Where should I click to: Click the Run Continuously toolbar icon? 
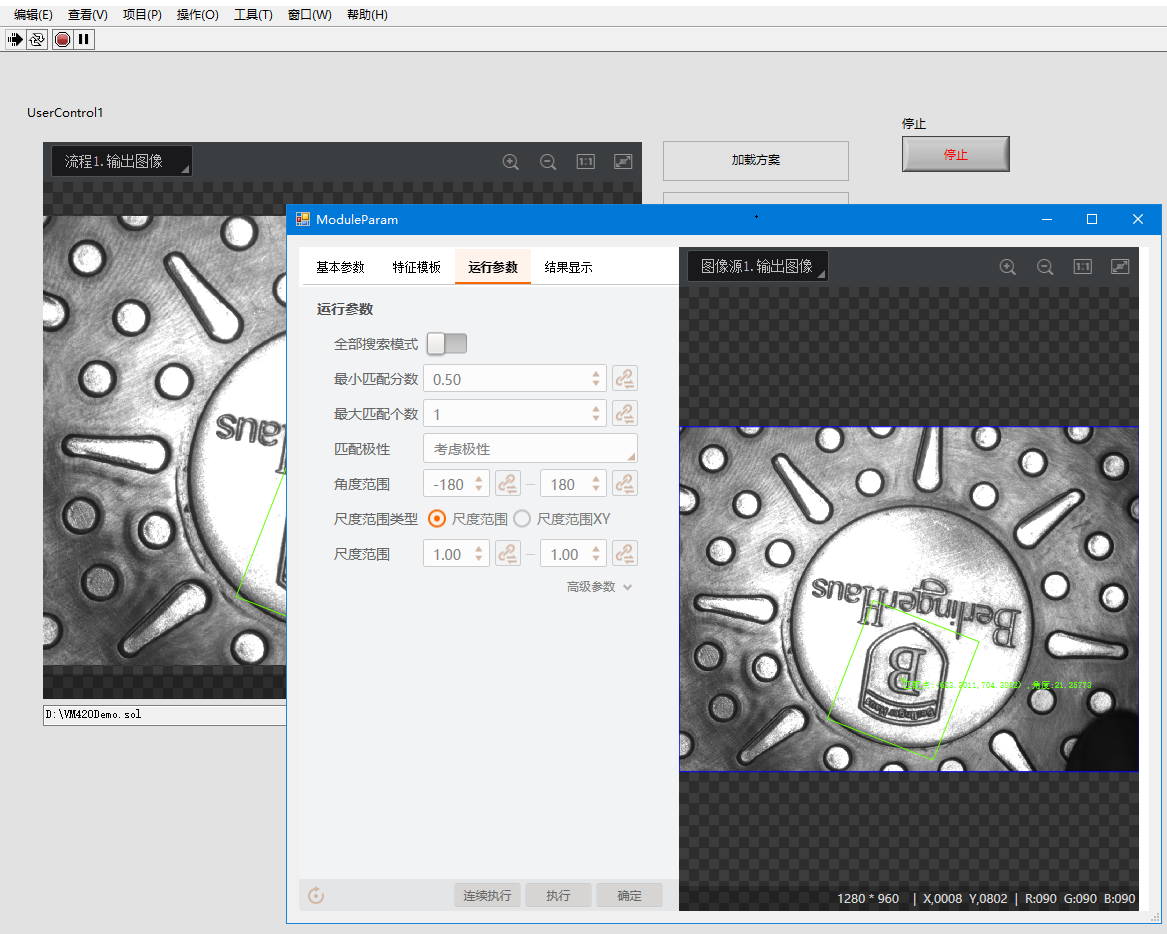pyautogui.click(x=37, y=39)
